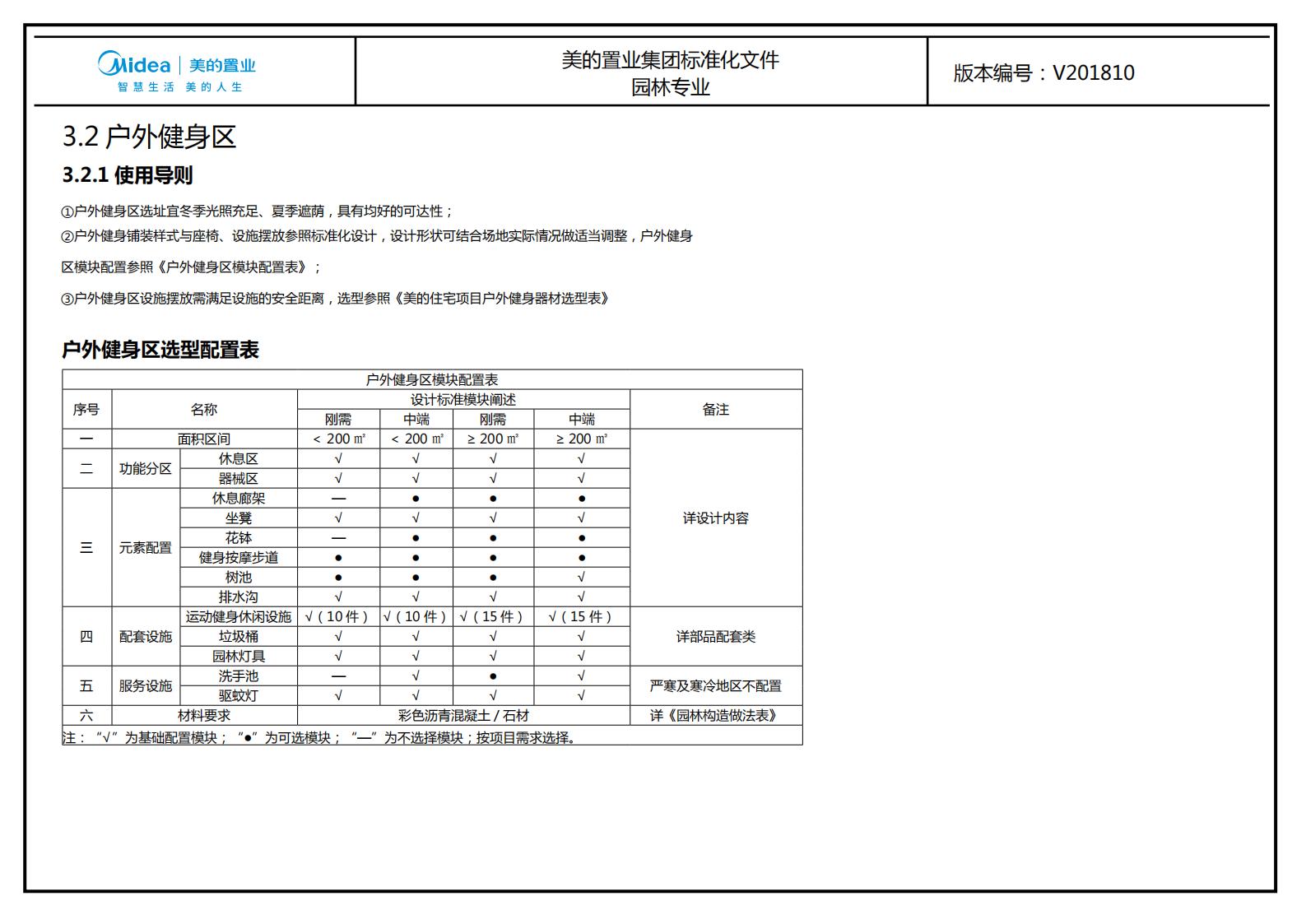Click the 树池 row label
This screenshot has height=924, width=1306.
tap(239, 578)
